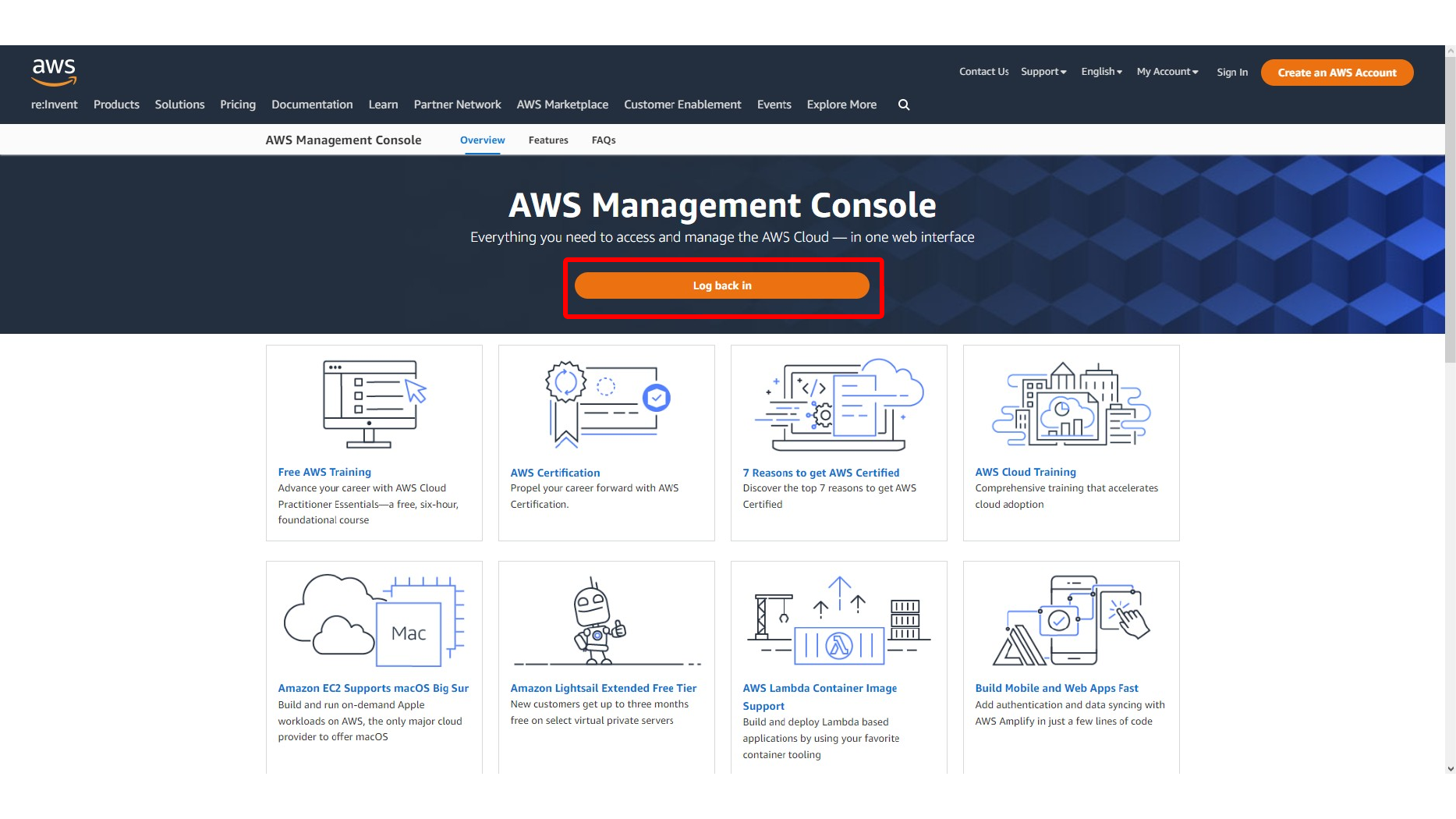Open the AWS Cloud Training link

pyautogui.click(x=1026, y=472)
